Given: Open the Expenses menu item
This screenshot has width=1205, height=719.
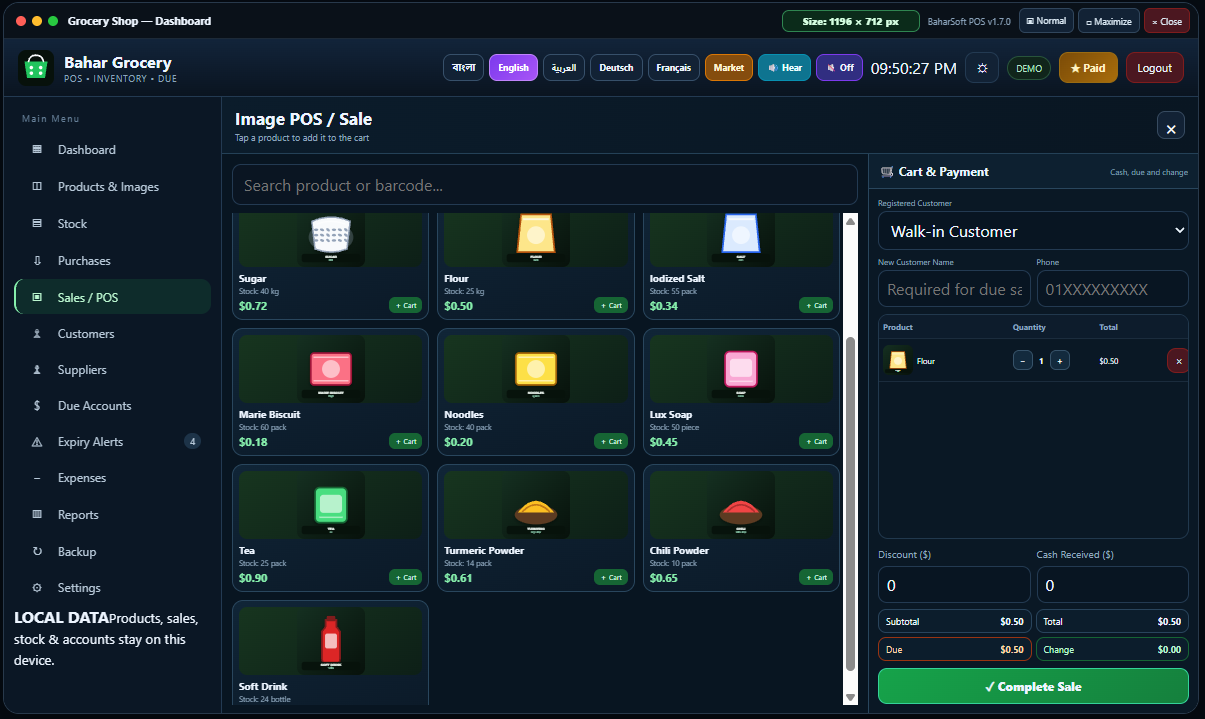Looking at the screenshot, I should tap(113, 478).
